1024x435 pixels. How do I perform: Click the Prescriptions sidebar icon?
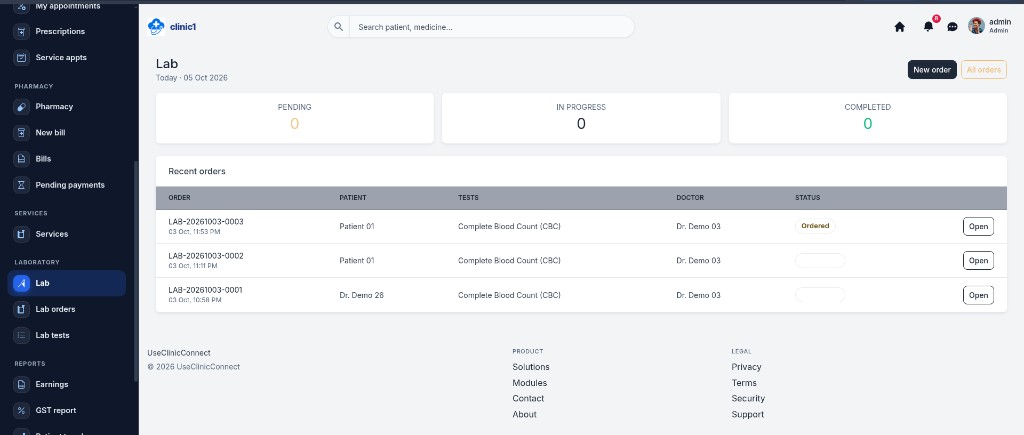22,31
